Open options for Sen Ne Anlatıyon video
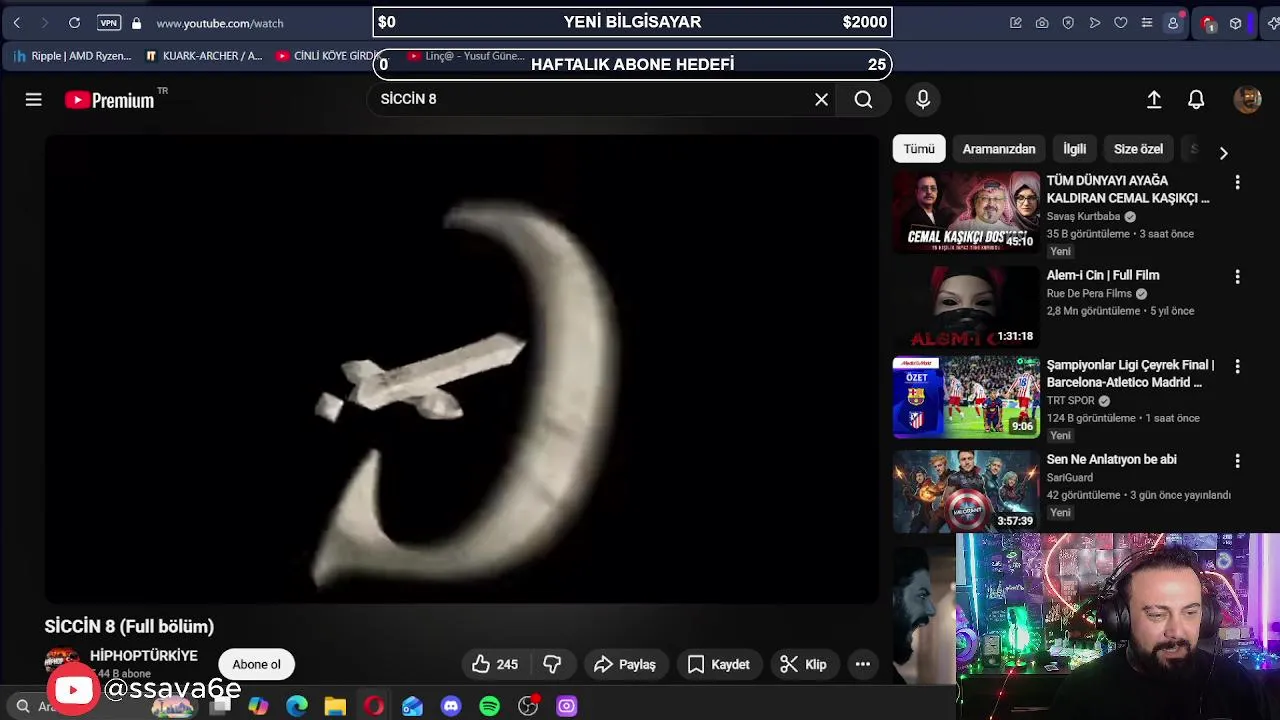1280x720 pixels. (x=1237, y=461)
